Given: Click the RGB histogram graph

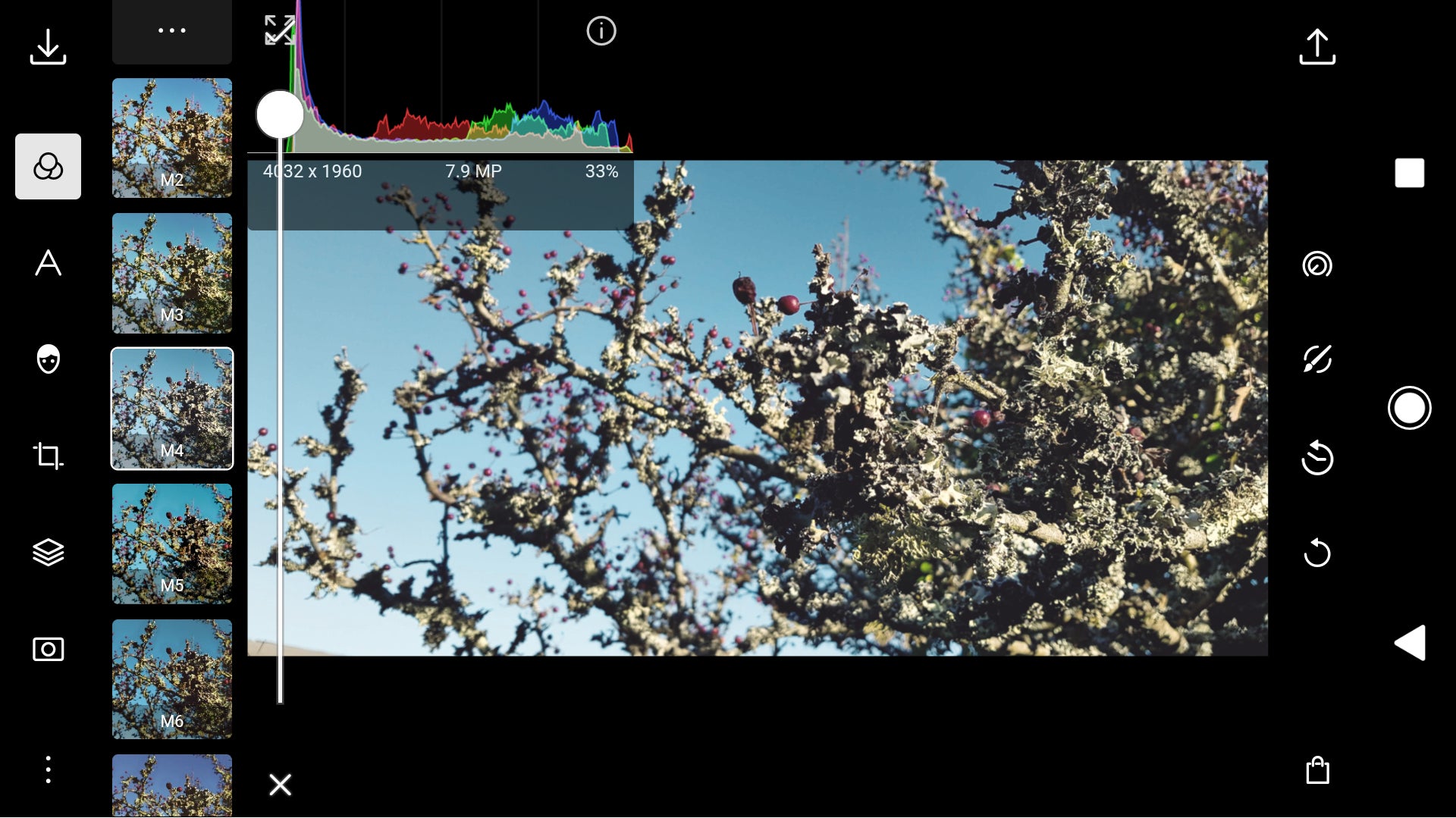Looking at the screenshot, I should [441, 76].
